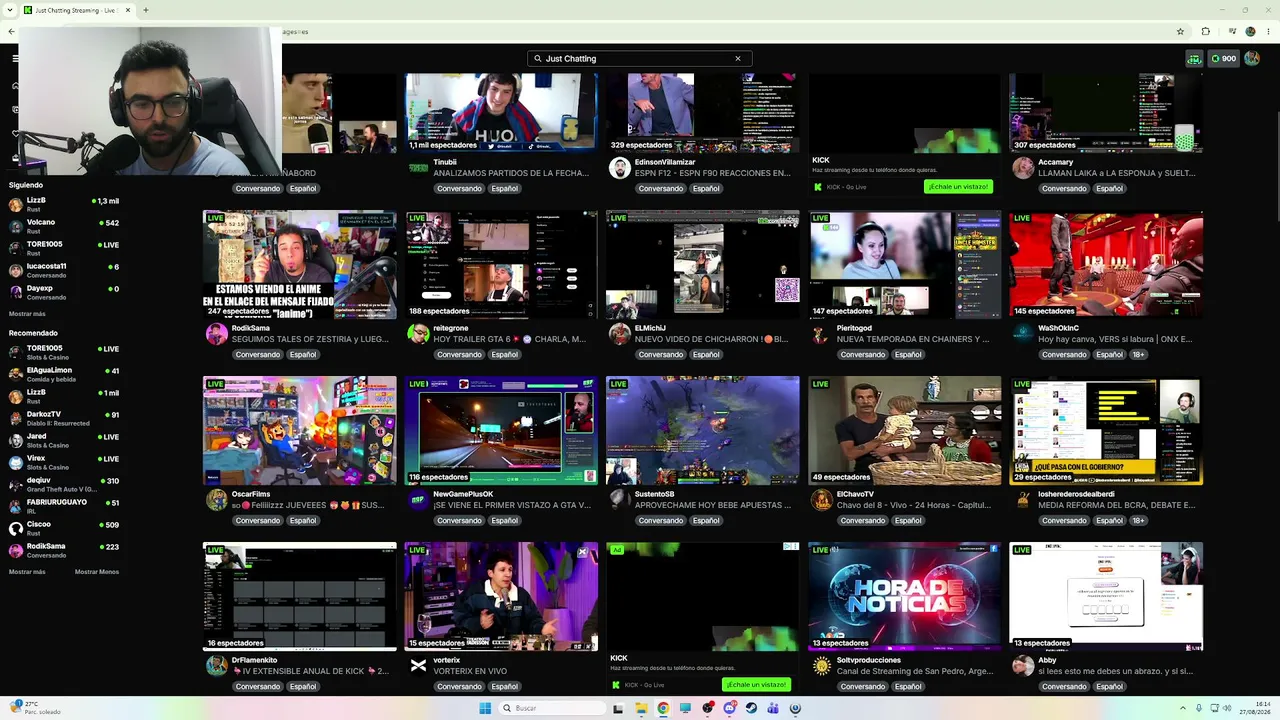Select Conversando tag under losherederosdealberdi
This screenshot has width=1280, height=720.
pyautogui.click(x=1063, y=521)
